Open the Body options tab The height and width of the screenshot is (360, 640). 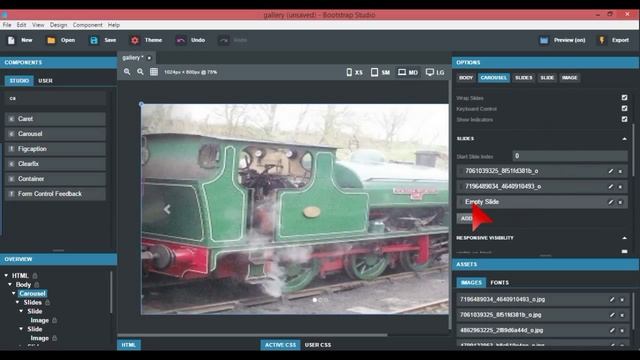tap(466, 78)
